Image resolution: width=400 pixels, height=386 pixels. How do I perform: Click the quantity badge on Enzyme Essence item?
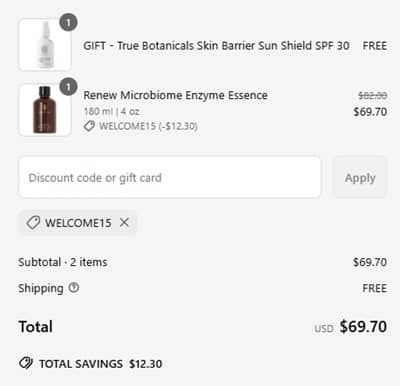(x=68, y=87)
